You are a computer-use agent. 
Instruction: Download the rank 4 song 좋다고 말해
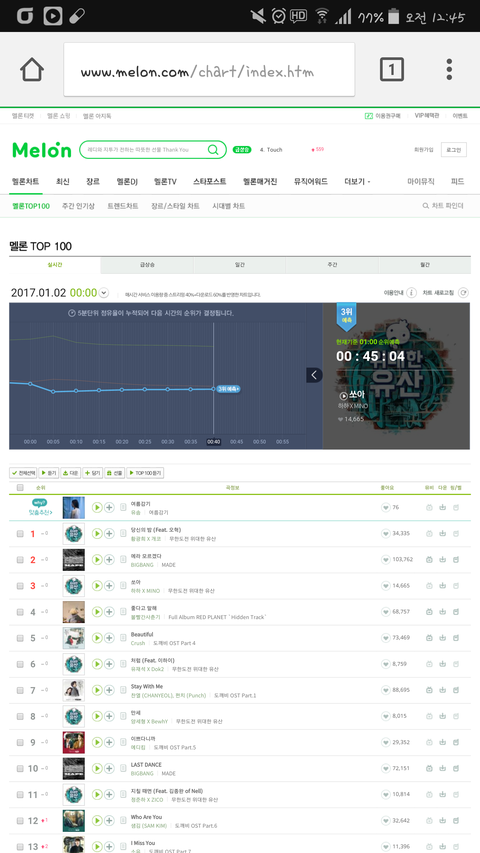click(x=442, y=611)
